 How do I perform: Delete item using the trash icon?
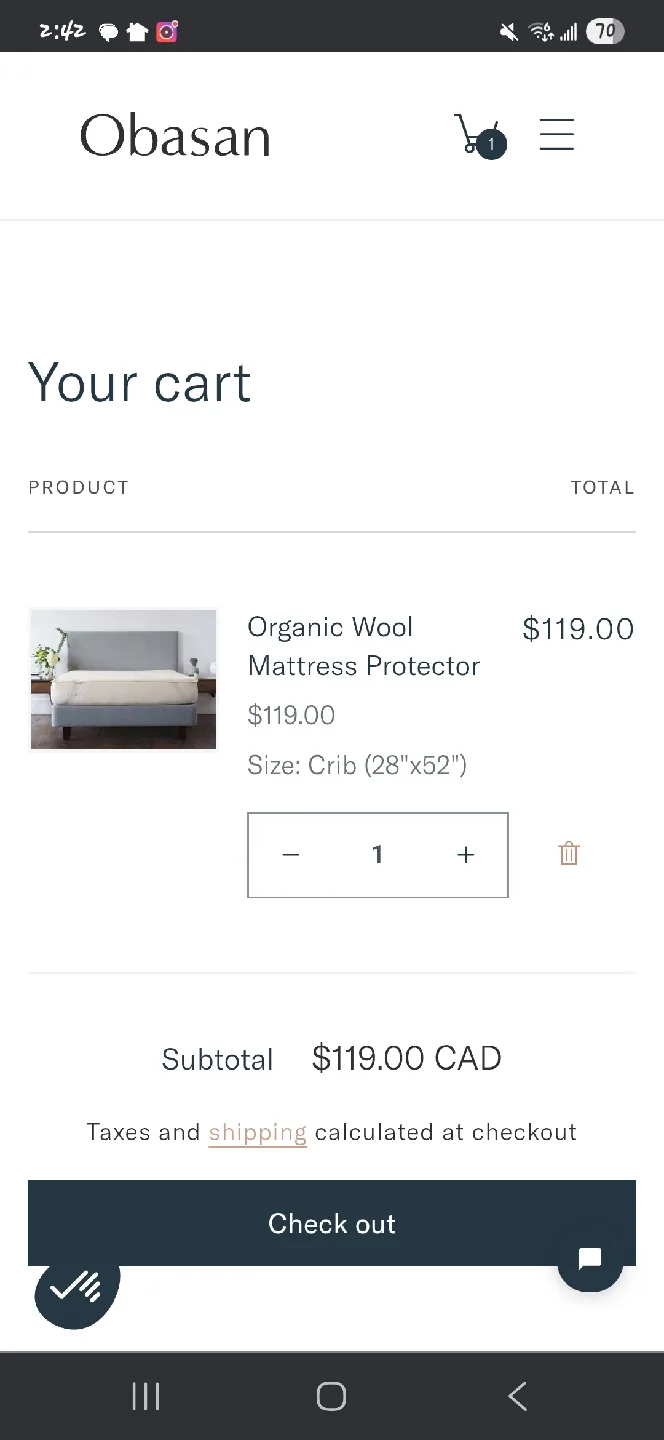point(569,854)
